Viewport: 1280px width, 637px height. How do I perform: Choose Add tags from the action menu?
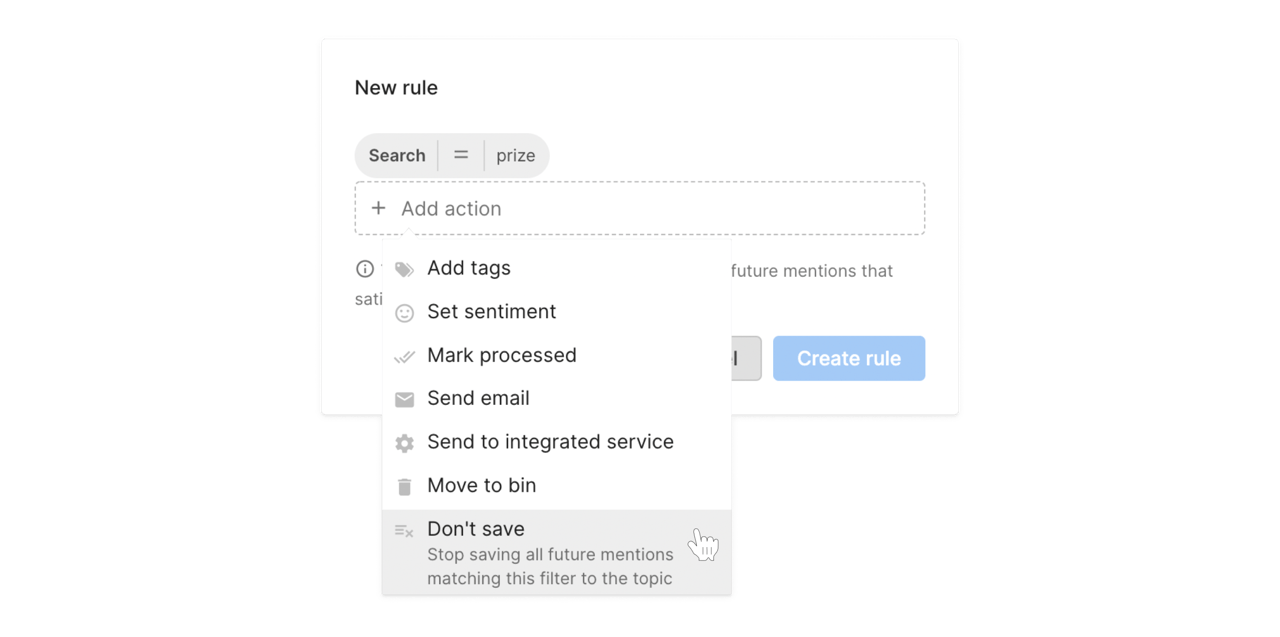468,268
